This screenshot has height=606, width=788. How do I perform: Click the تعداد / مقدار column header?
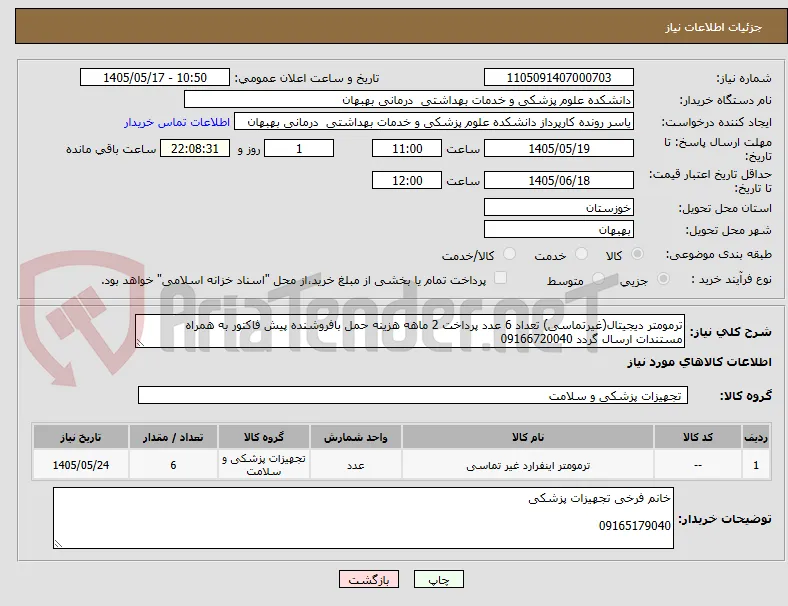coord(173,437)
